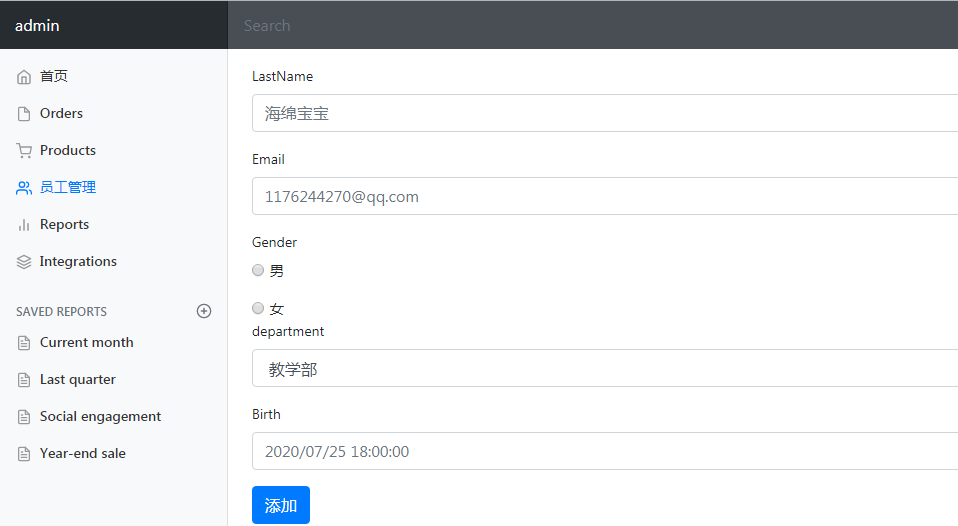The width and height of the screenshot is (958, 526).
Task: Click the blue 添加 button
Action: [x=281, y=505]
